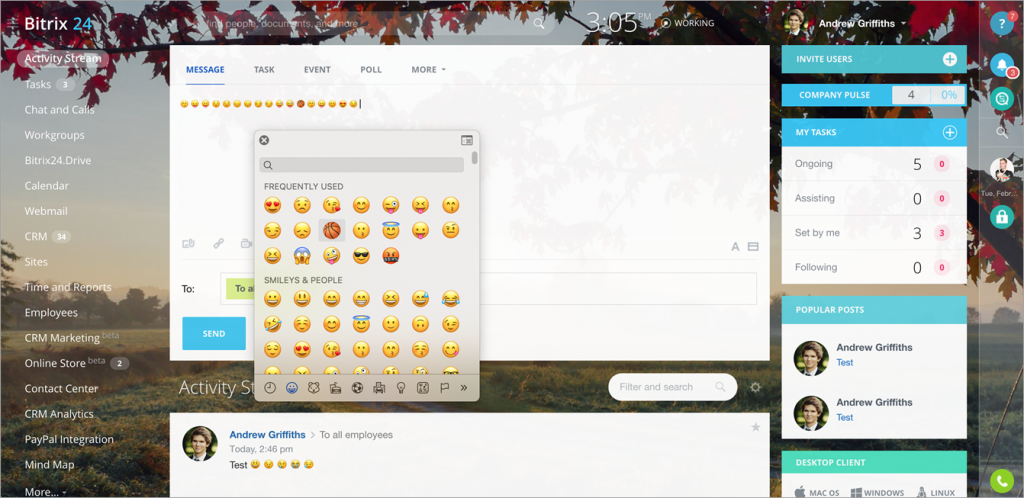
Task: Invite users with the plus icon
Action: (950, 59)
